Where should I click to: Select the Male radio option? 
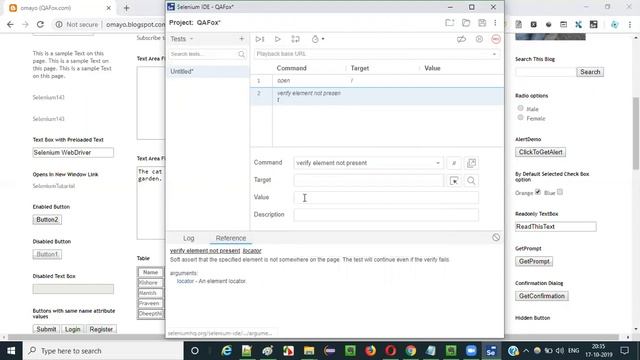520,108
